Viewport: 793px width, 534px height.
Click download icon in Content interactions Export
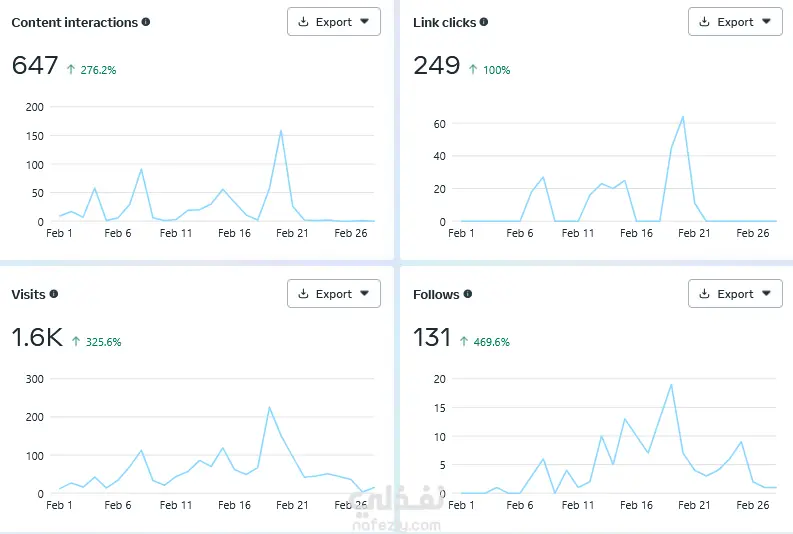[303, 22]
